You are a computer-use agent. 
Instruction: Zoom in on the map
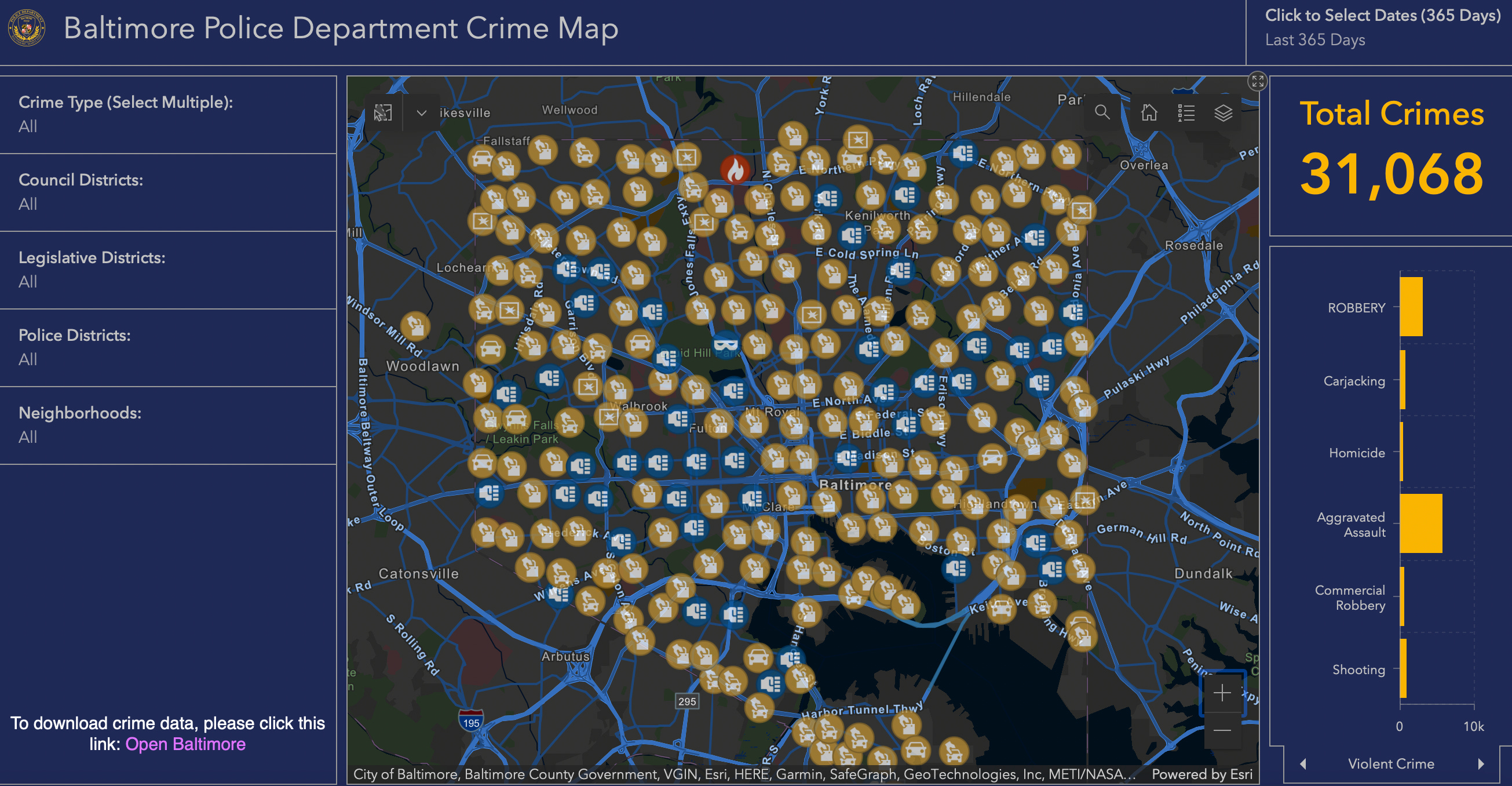point(1222,693)
